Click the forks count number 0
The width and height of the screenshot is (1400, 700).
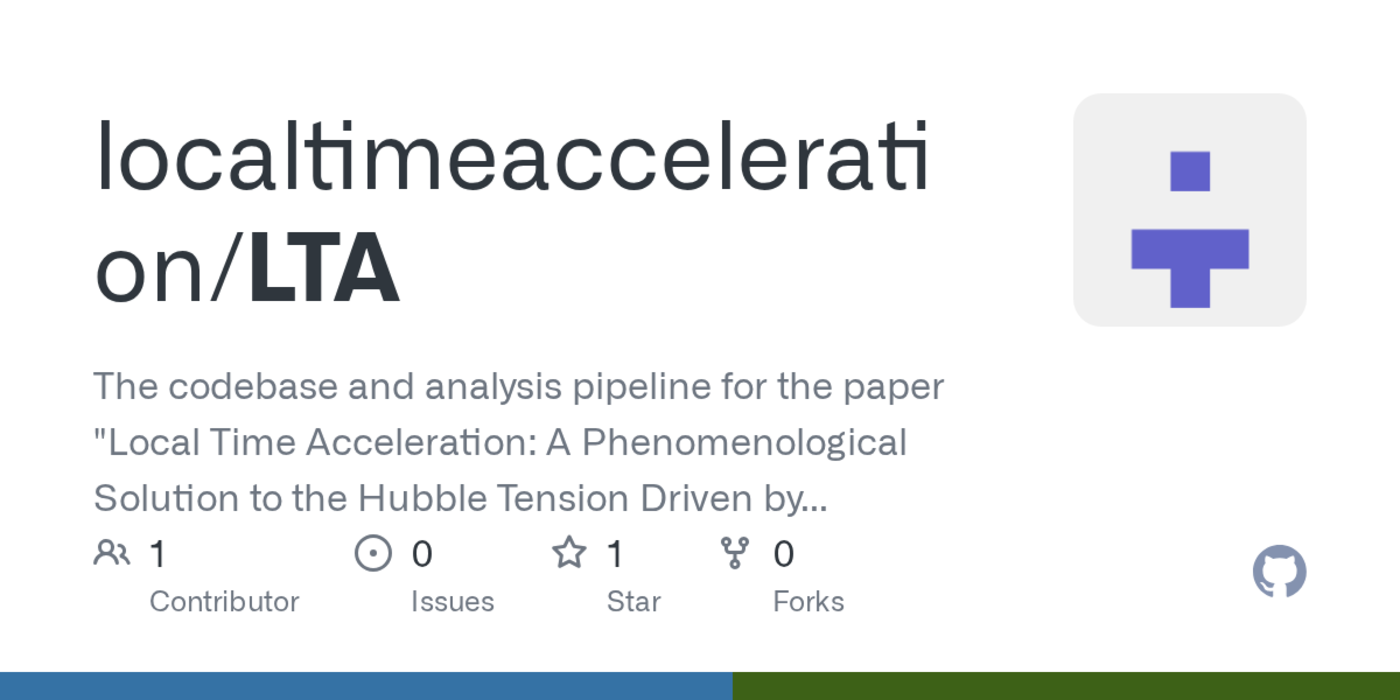pyautogui.click(x=784, y=553)
